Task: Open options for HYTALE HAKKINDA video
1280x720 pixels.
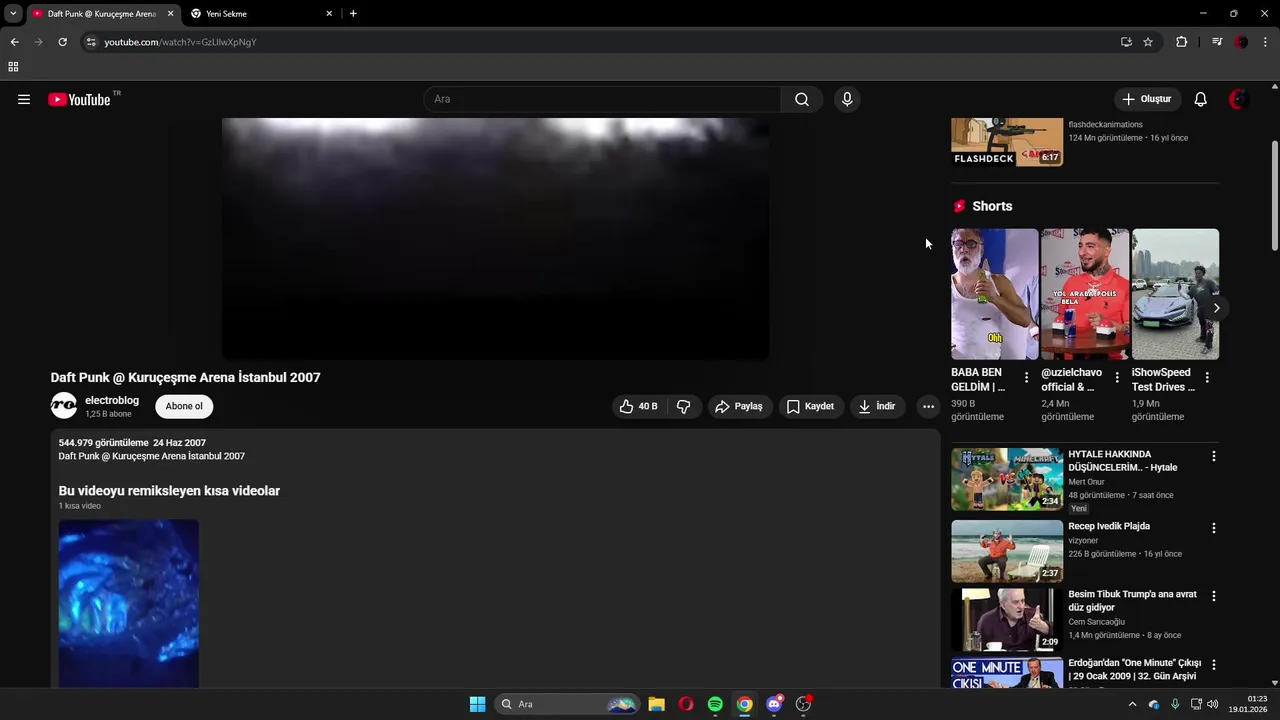Action: click(x=1214, y=456)
